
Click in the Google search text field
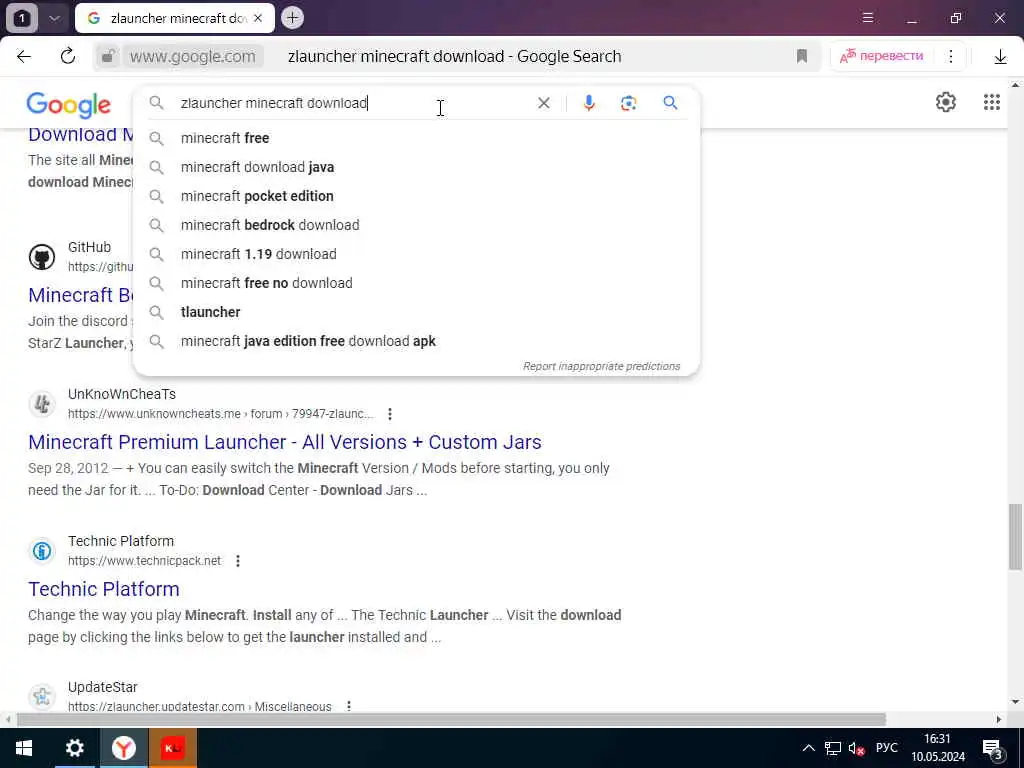(353, 103)
